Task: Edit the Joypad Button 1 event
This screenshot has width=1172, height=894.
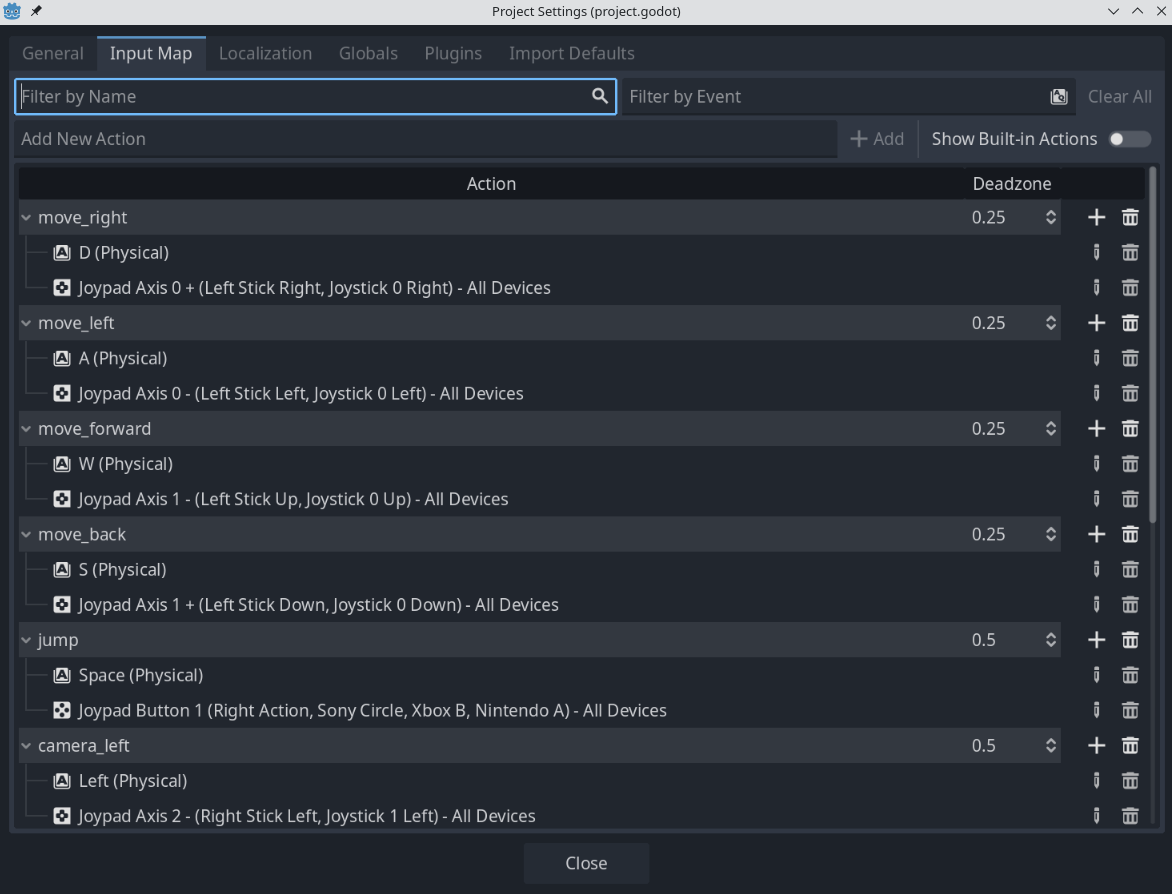Action: click(x=1096, y=711)
